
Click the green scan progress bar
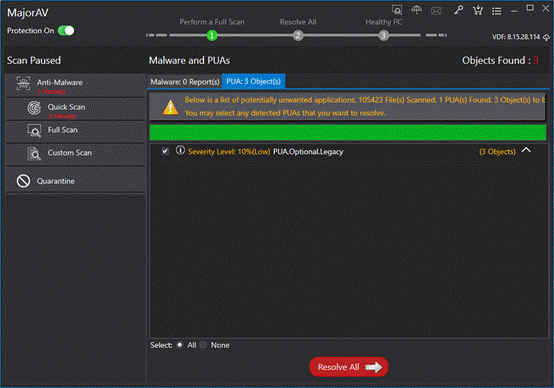click(x=348, y=133)
